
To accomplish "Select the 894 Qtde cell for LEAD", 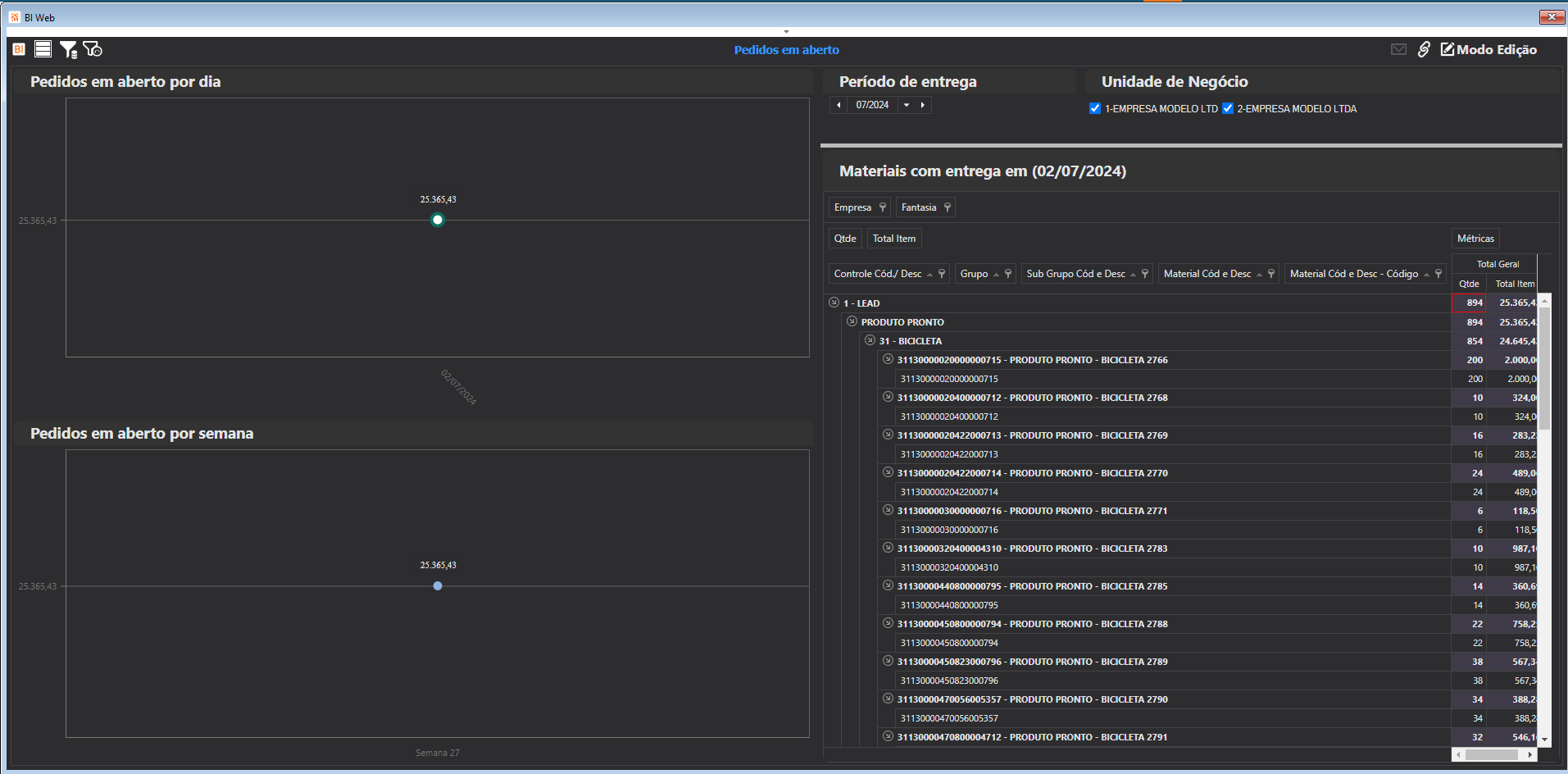I will (1469, 303).
